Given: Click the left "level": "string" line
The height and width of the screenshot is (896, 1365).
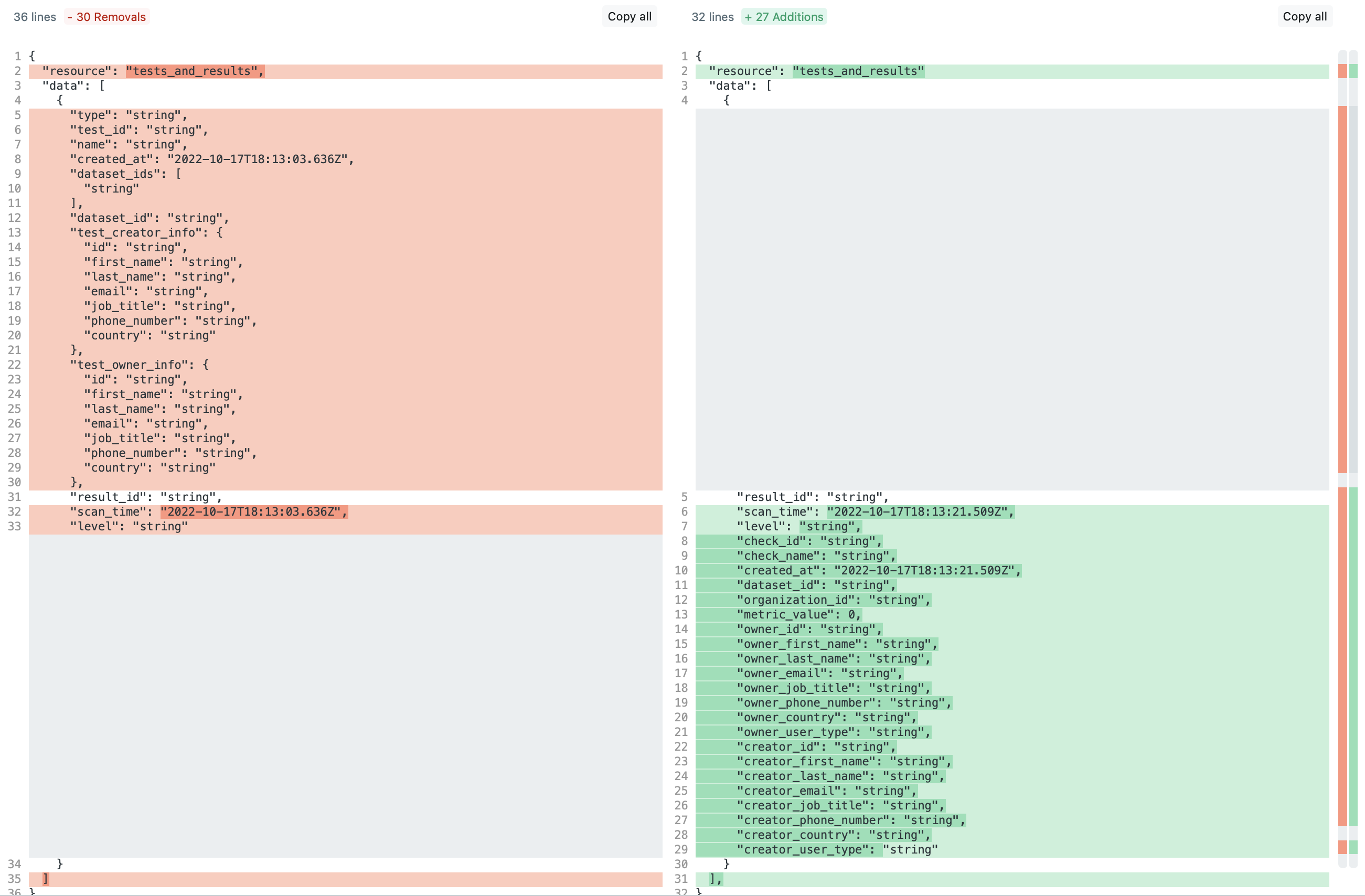Looking at the screenshot, I should click(x=129, y=527).
